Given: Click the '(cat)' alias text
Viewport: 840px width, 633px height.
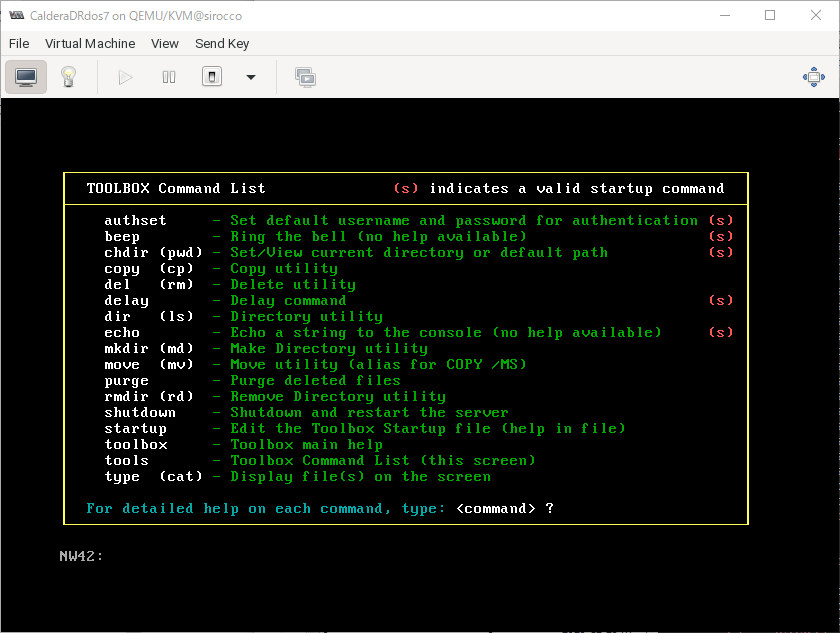Looking at the screenshot, I should point(181,476).
